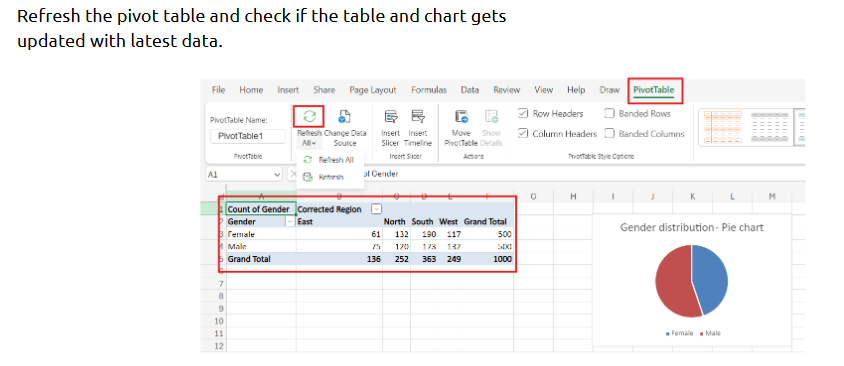The width and height of the screenshot is (844, 366).
Task: Switch to the Home tab
Action: coord(251,90)
